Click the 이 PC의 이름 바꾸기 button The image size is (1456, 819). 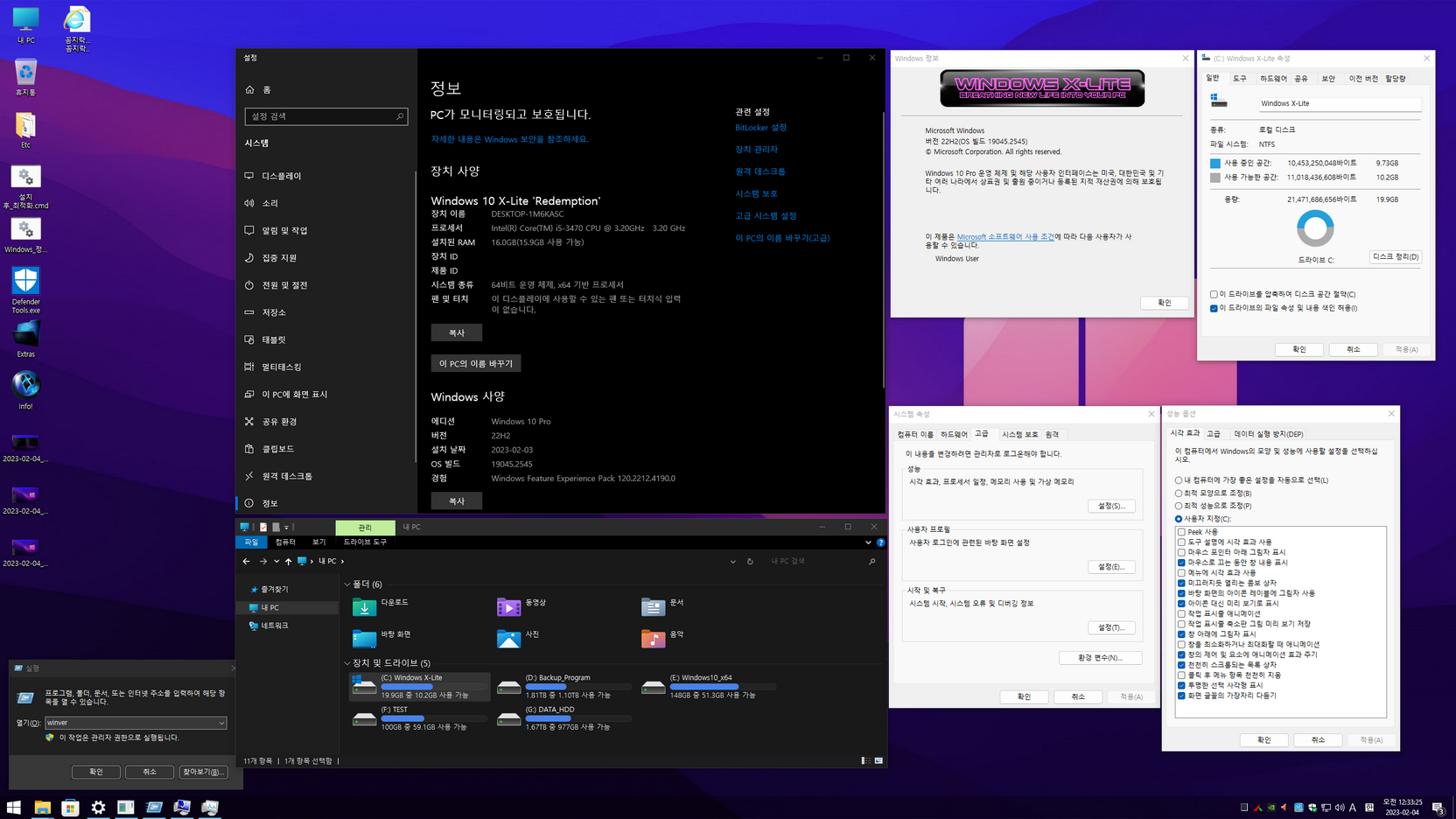point(476,363)
